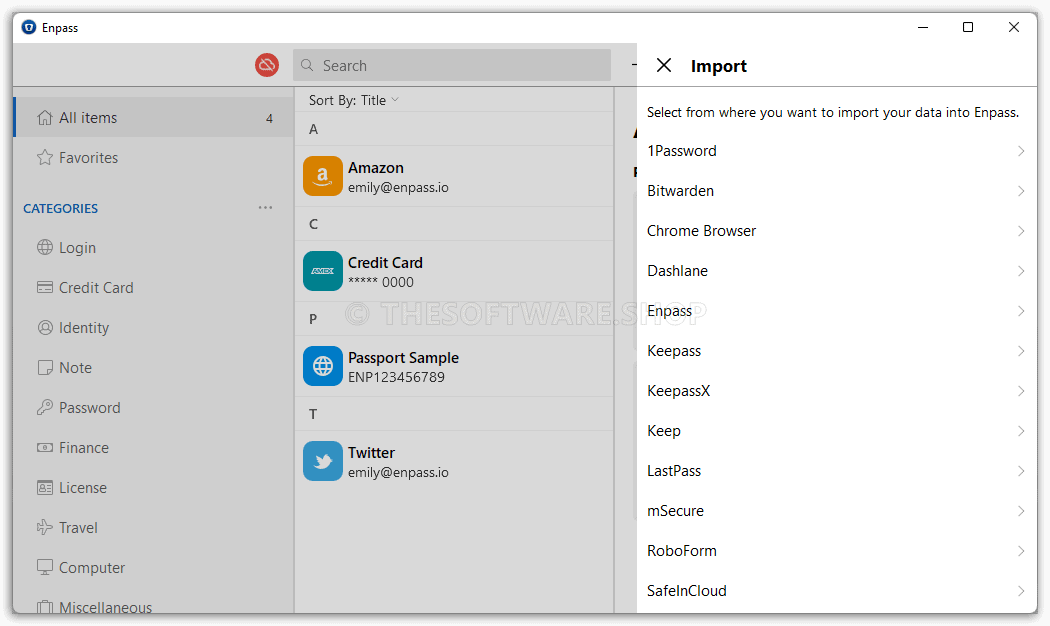The image size is (1050, 626).
Task: Click the Amazon item logo
Action: click(323, 176)
